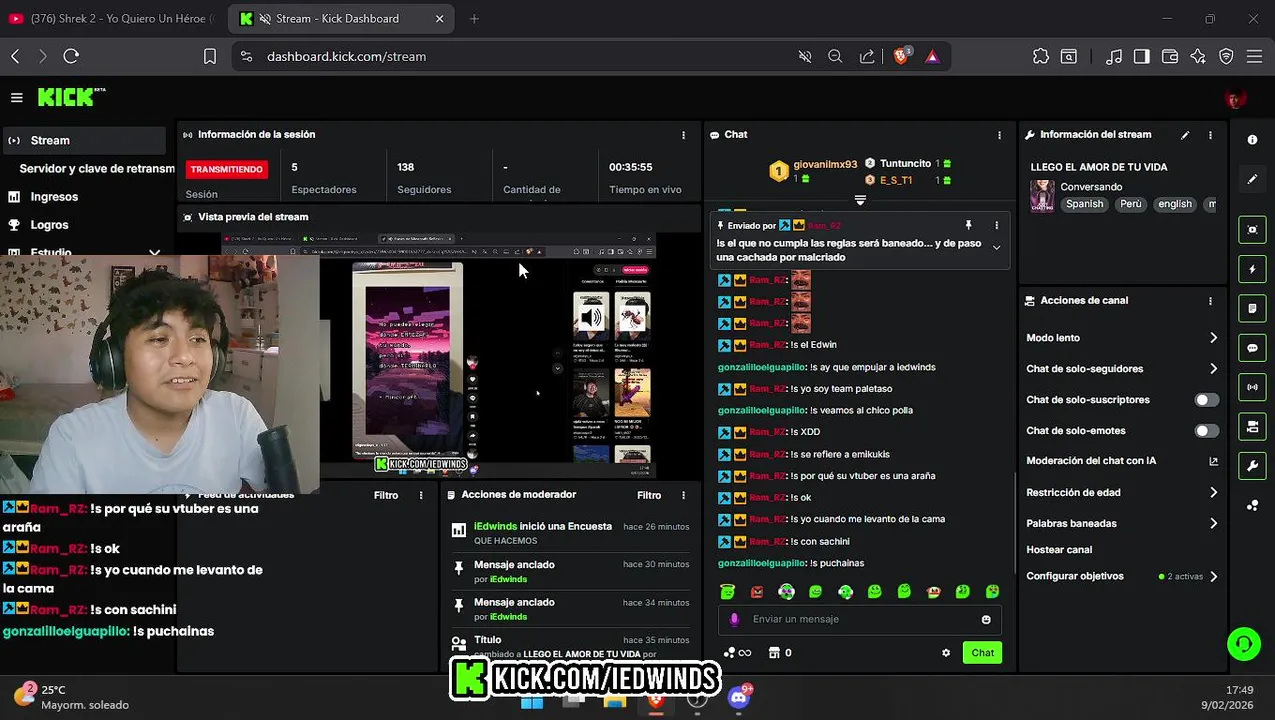Screen dimensions: 1275x720
Task: Click Hostear canal
Action: pyautogui.click(x=1059, y=550)
